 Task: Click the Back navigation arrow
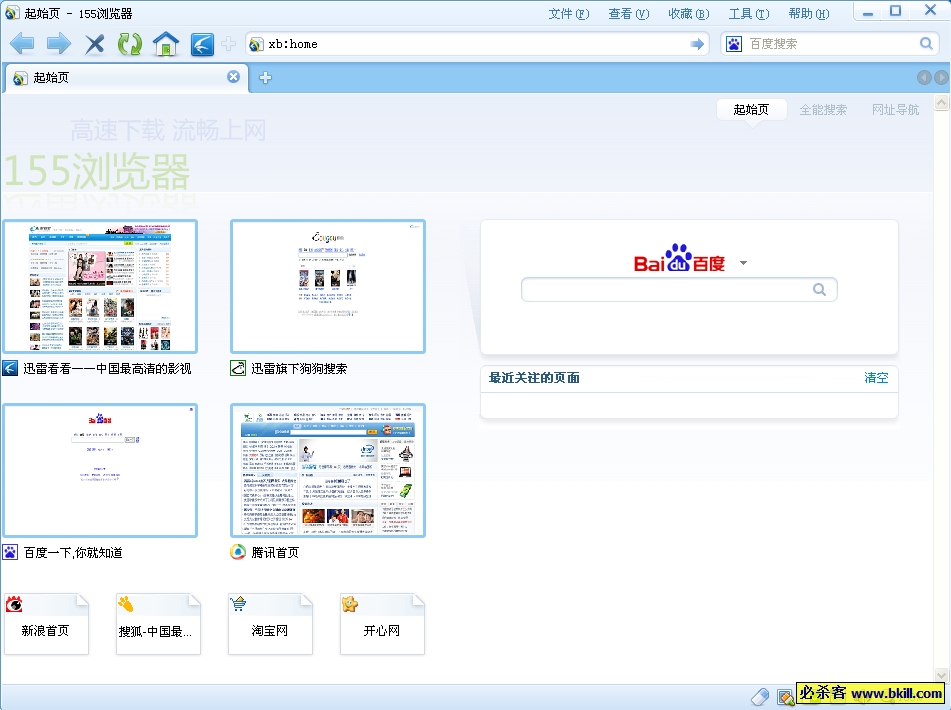(22, 44)
